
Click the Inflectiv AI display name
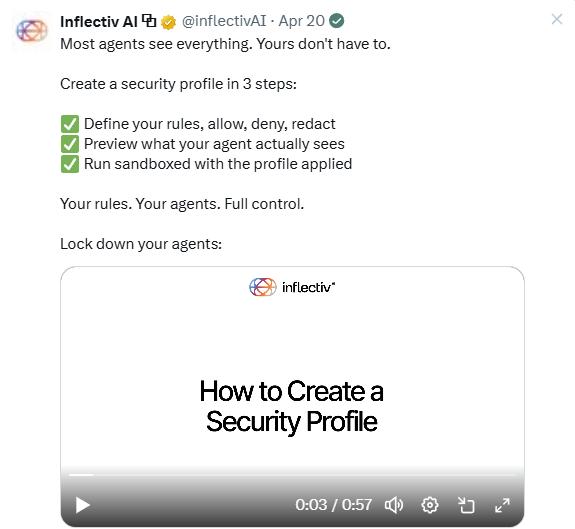(99, 21)
